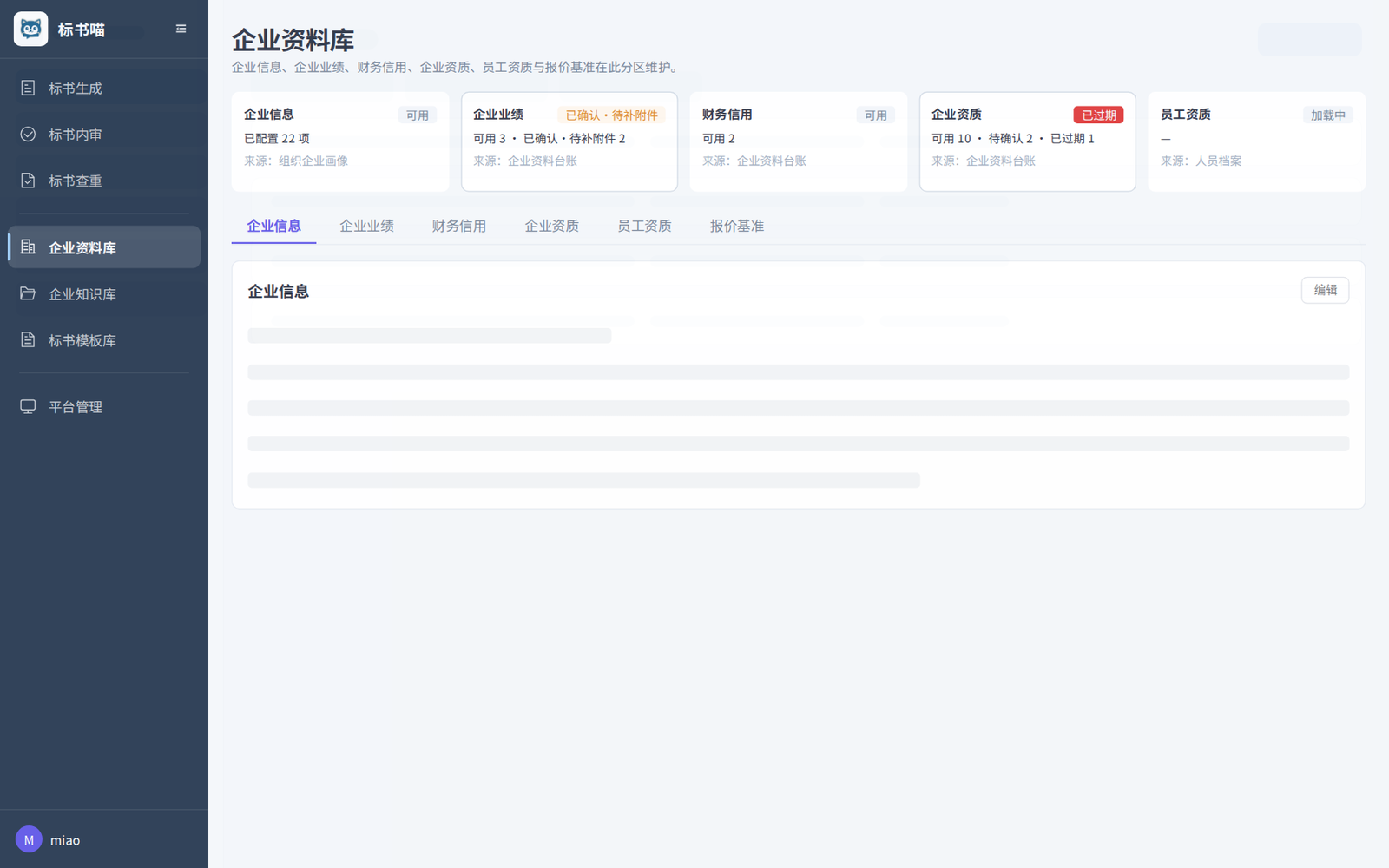Click the purple M user avatar
This screenshot has height=868, width=1389.
(x=29, y=839)
